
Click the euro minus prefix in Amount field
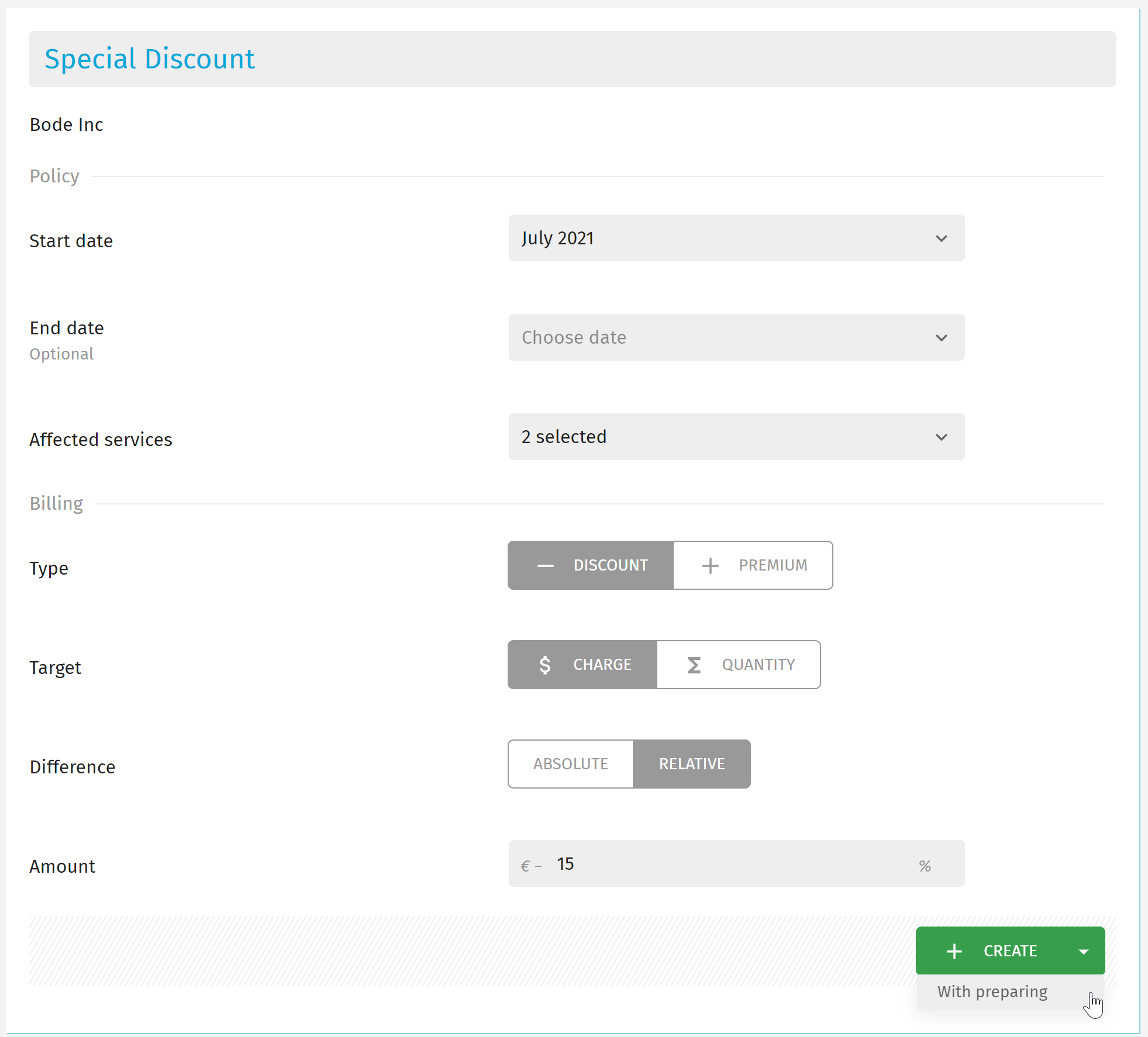531,866
